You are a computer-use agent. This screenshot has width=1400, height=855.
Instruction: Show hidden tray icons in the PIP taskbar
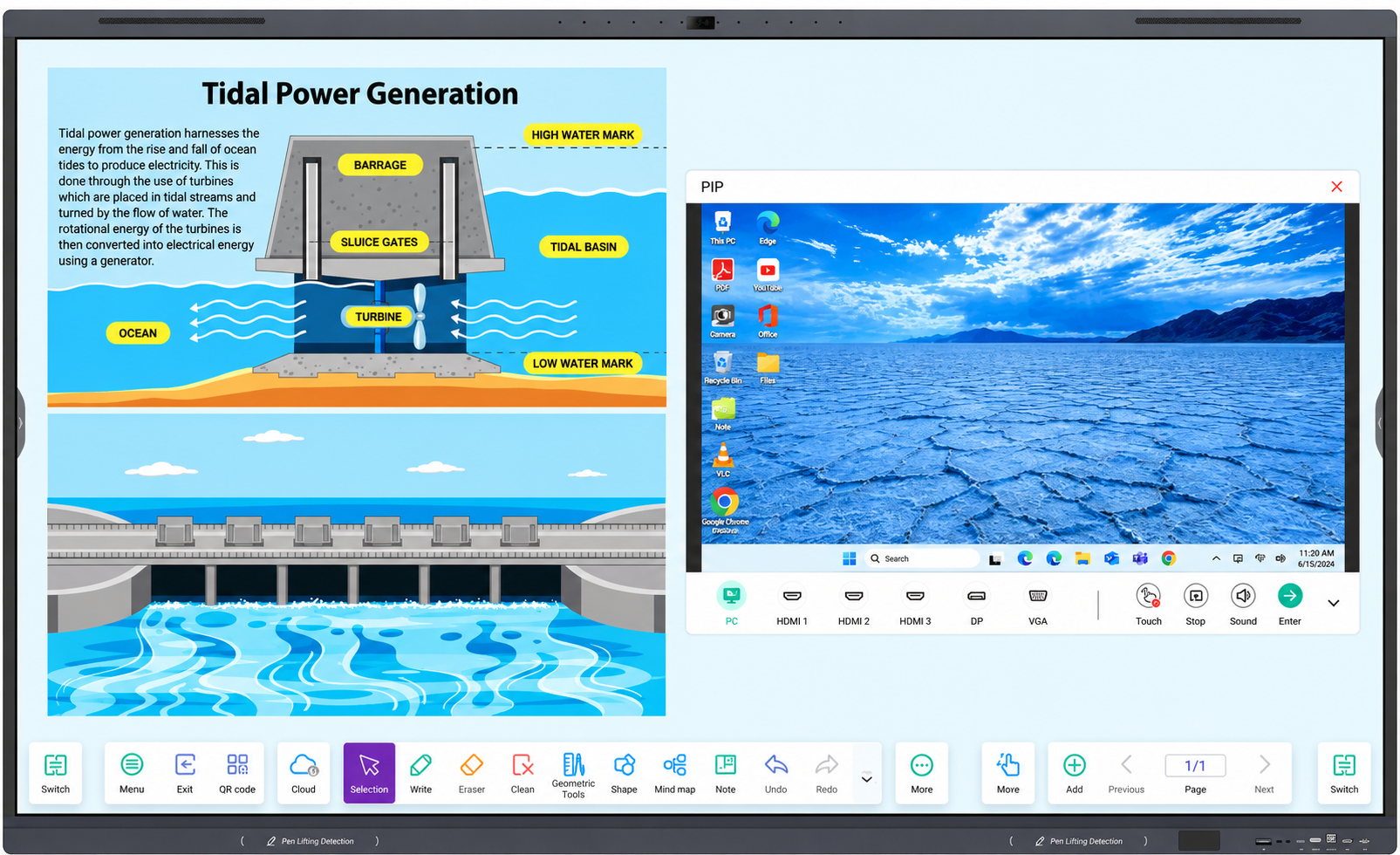pyautogui.click(x=1216, y=558)
